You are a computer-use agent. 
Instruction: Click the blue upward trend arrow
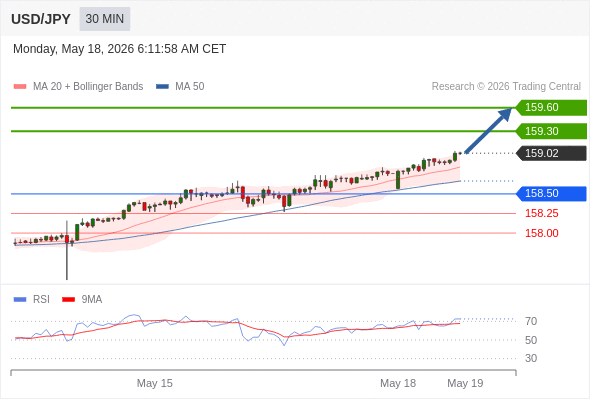pos(488,131)
